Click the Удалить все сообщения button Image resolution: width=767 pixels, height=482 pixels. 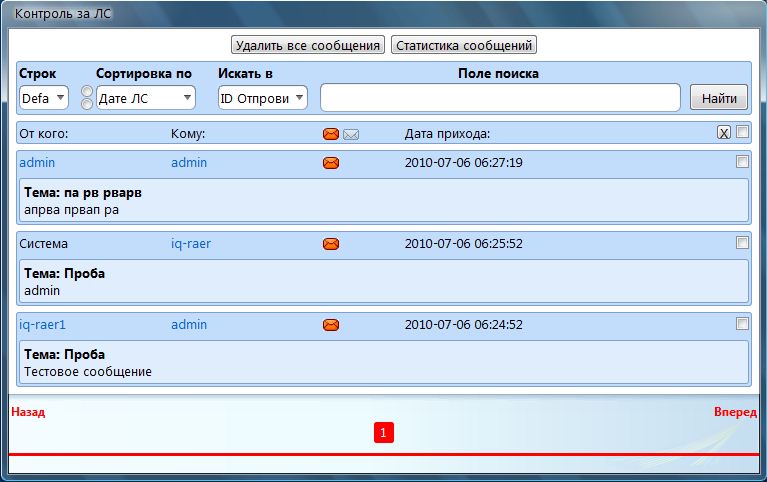tap(308, 45)
